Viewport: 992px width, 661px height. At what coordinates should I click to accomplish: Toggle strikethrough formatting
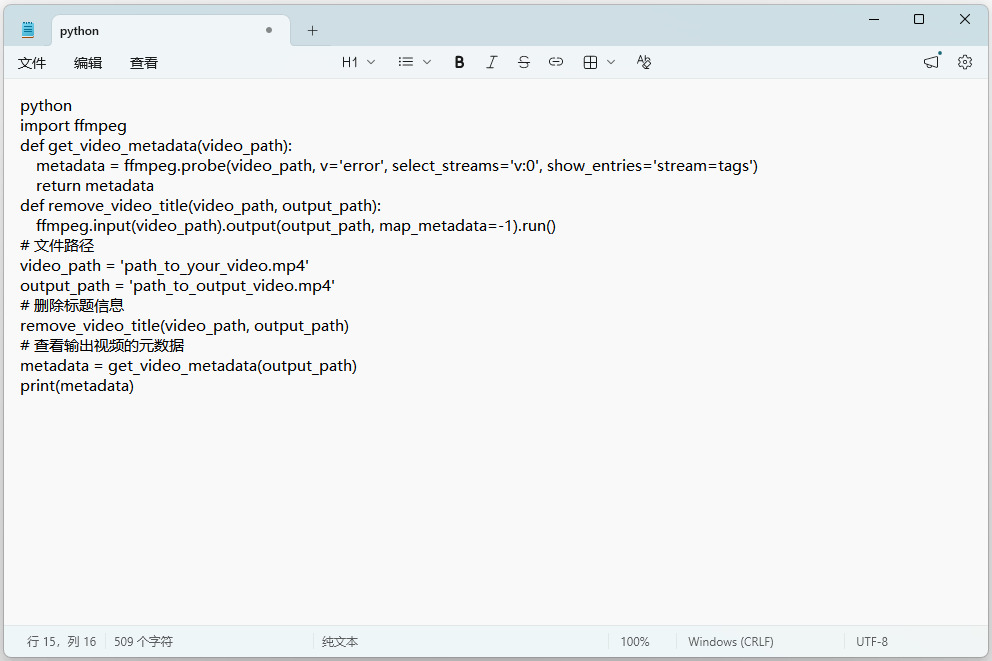tap(524, 62)
